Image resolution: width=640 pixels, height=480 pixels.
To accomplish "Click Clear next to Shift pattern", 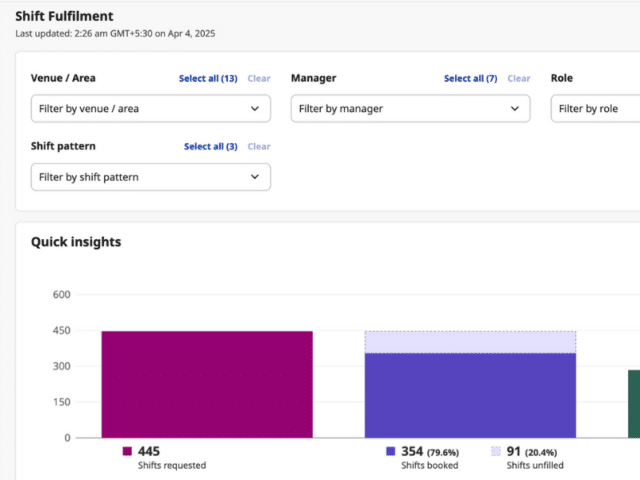I will click(259, 147).
